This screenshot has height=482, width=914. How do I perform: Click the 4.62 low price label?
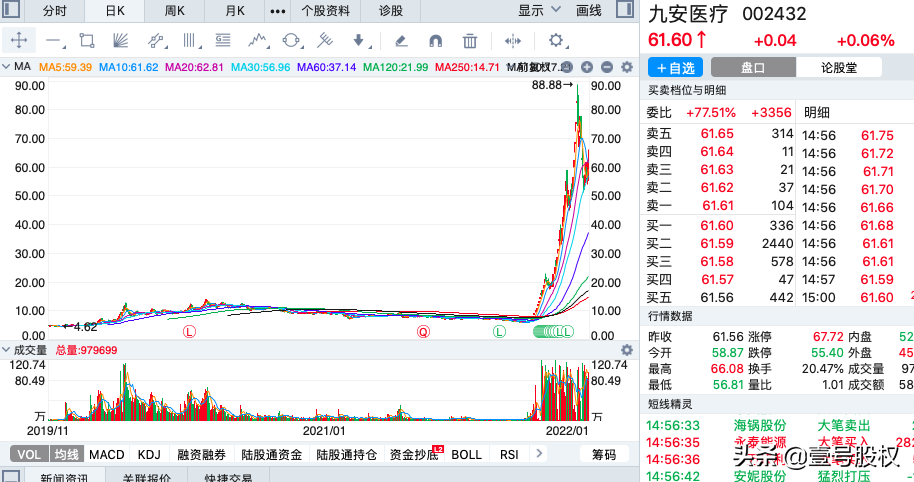coord(79,327)
